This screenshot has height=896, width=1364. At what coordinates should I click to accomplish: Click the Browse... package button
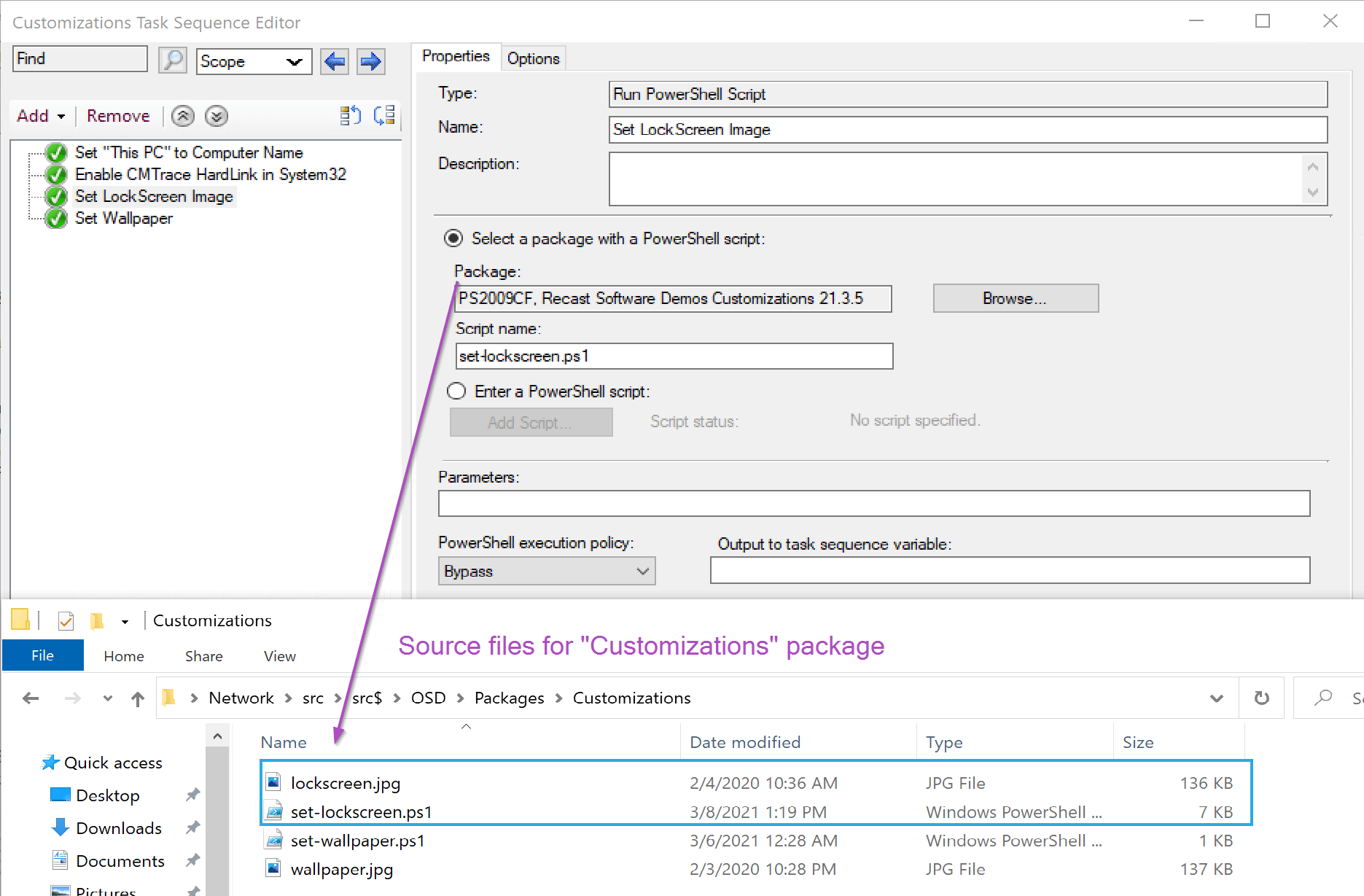[1015, 298]
